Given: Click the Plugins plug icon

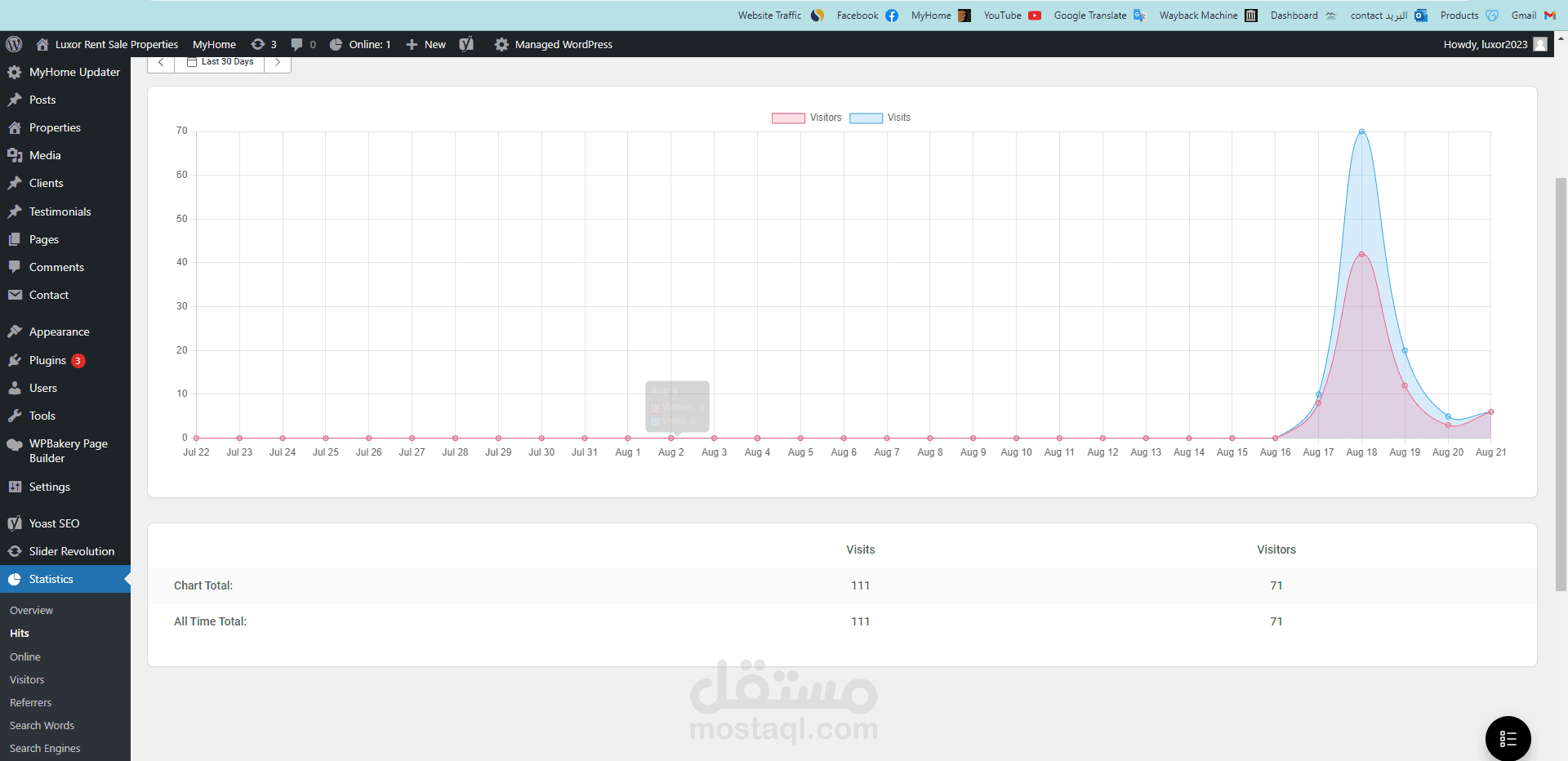Looking at the screenshot, I should (x=15, y=360).
